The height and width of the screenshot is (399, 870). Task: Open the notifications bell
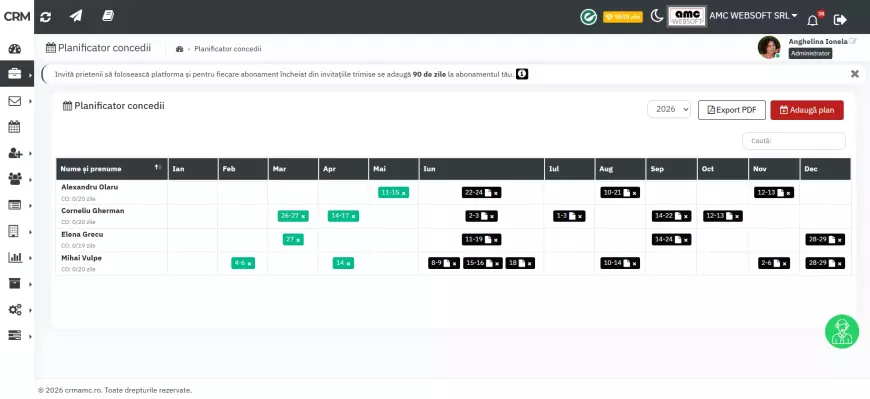coord(812,20)
